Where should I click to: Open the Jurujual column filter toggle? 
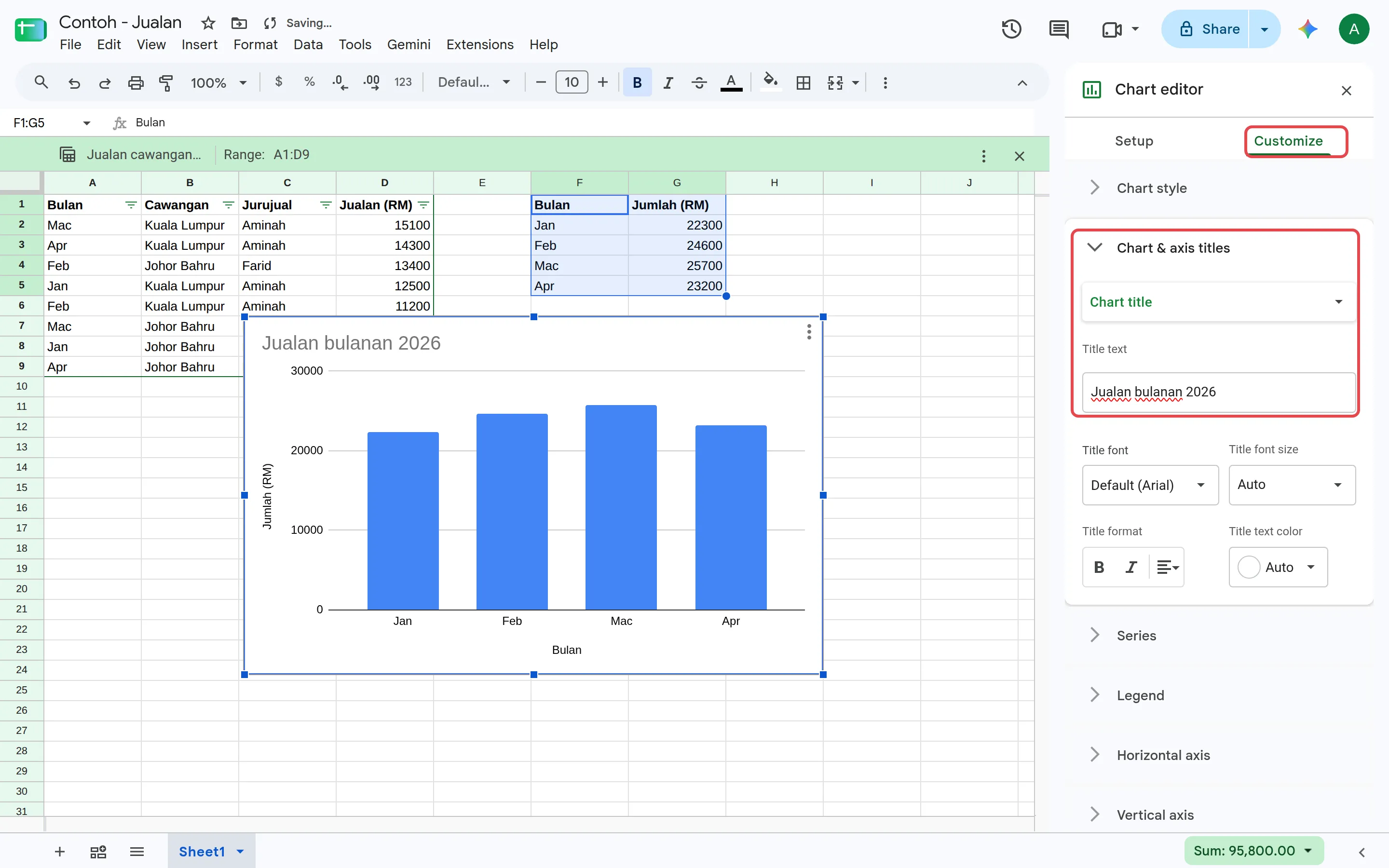click(326, 205)
